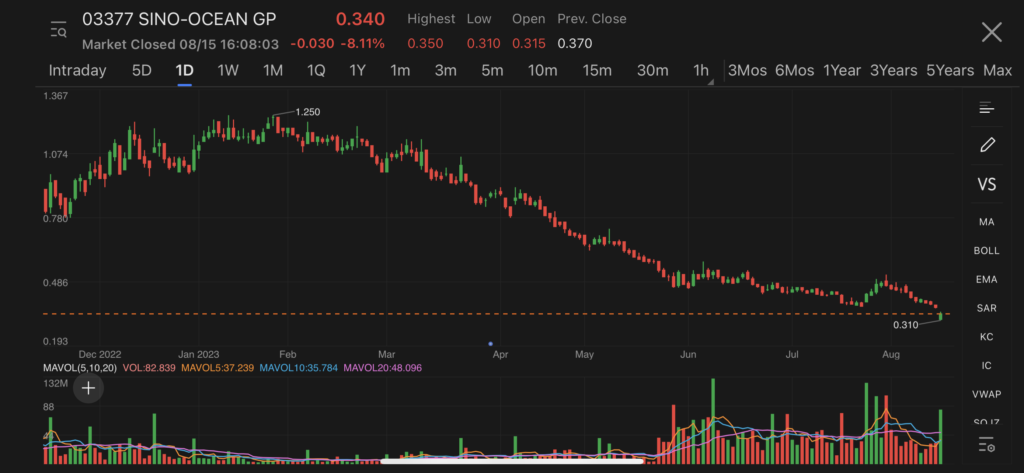Screen dimensions: 1024x473
Task: Select the 3m minute timeframe
Action: click(x=445, y=71)
